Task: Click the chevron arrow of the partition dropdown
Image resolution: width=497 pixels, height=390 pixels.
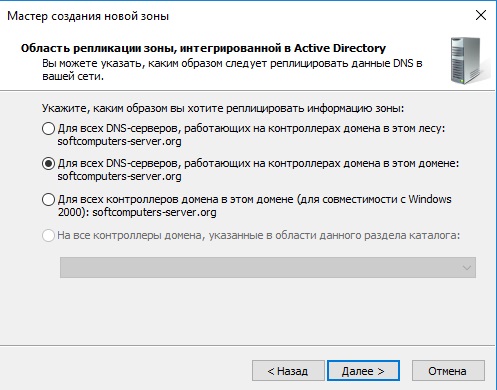Action: [467, 268]
